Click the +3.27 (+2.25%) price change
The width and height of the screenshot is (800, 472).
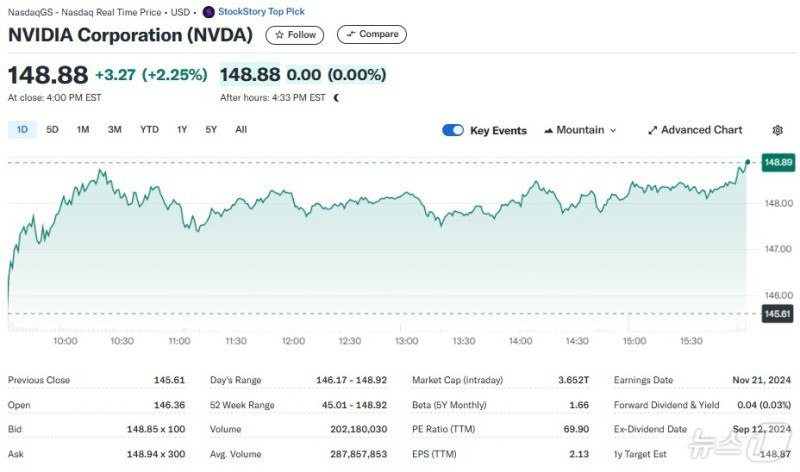point(152,75)
